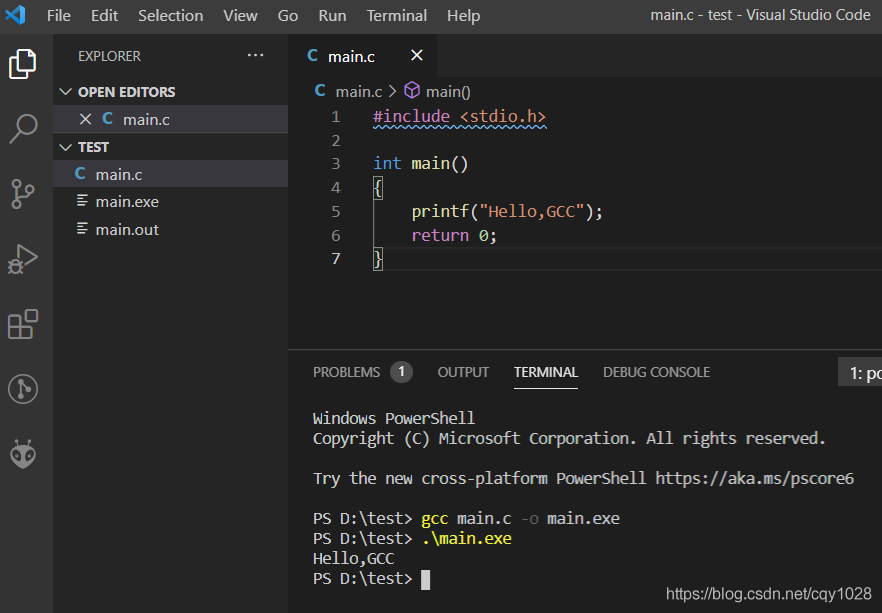
Task: Open the Search view in activity bar
Action: click(22, 129)
